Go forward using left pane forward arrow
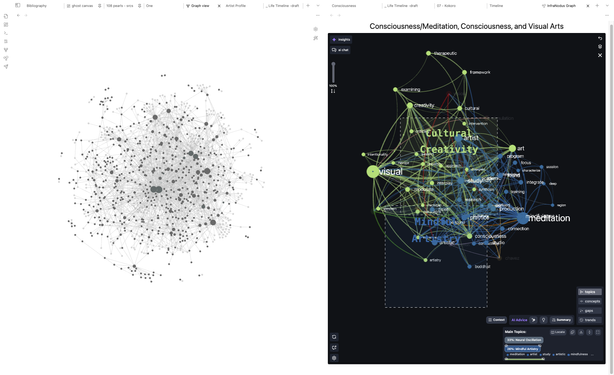This screenshot has height=375, width=614. coord(26,15)
